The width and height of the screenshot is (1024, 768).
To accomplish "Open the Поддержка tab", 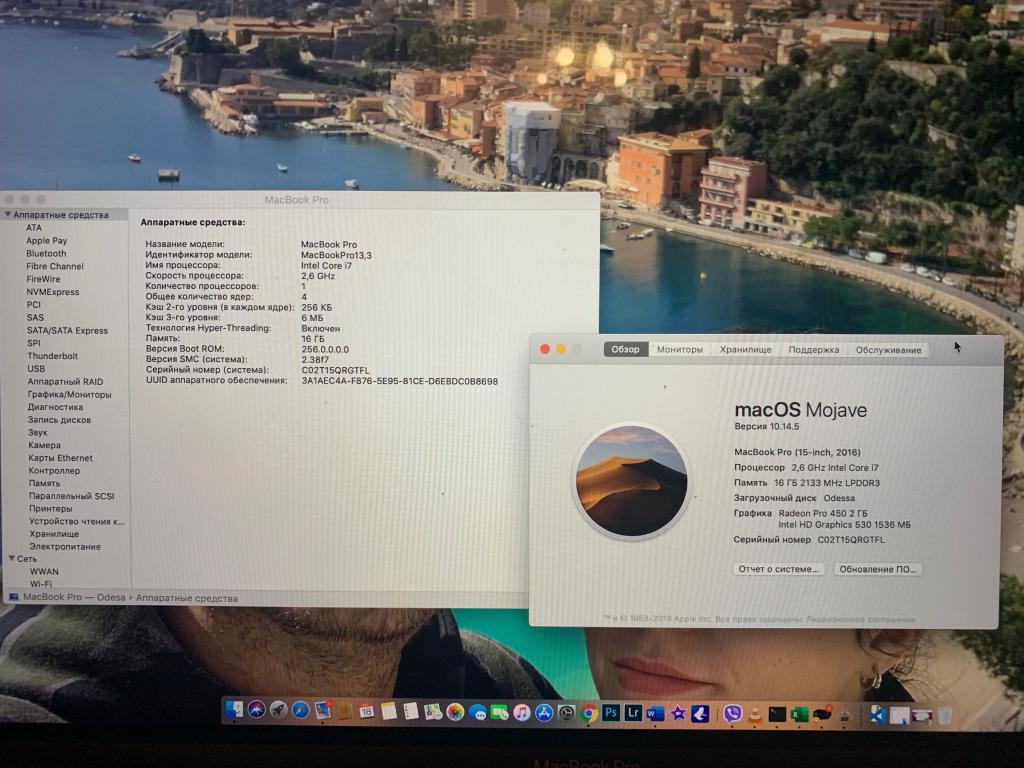I will click(x=814, y=349).
